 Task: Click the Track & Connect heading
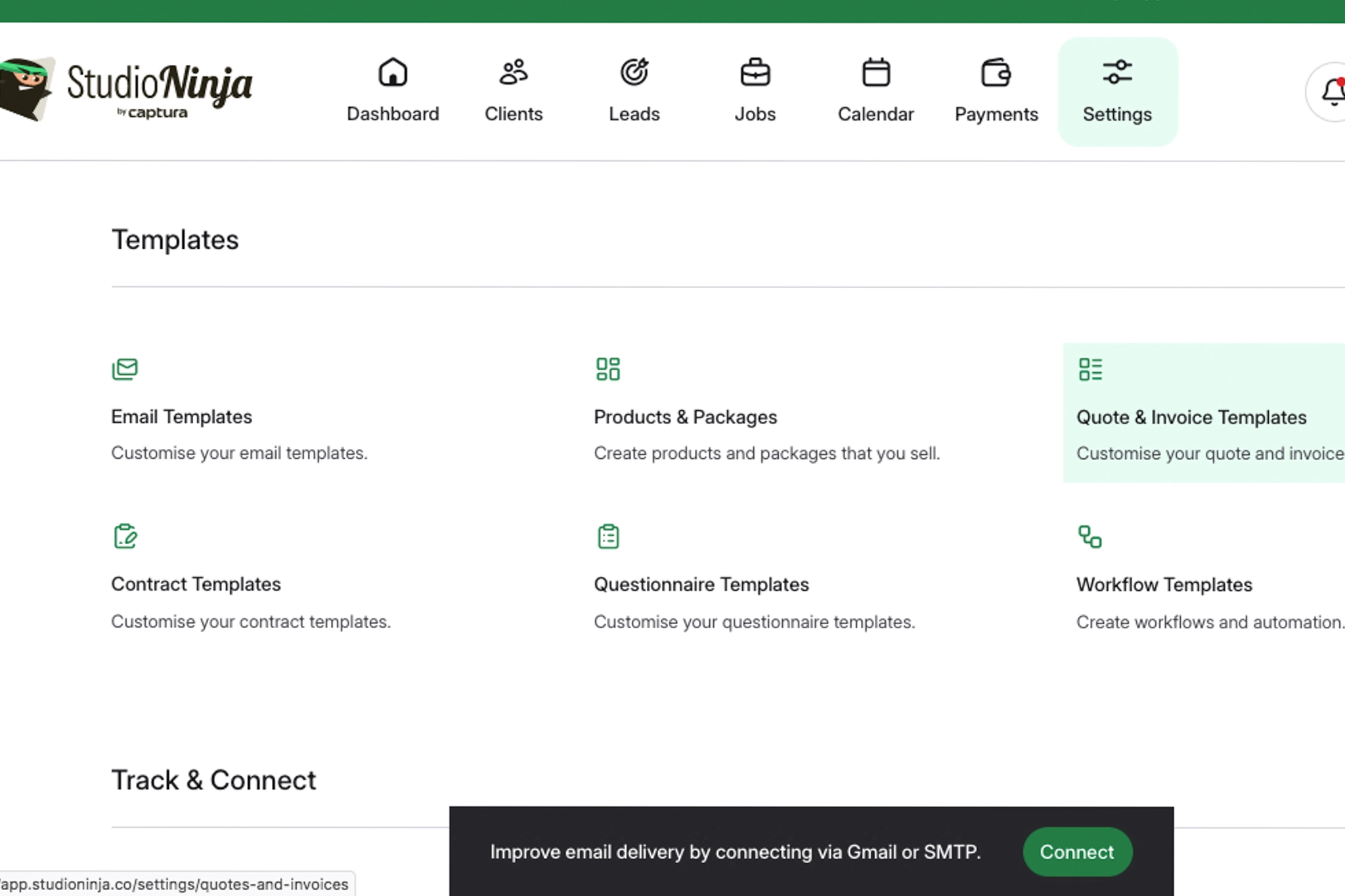(213, 780)
